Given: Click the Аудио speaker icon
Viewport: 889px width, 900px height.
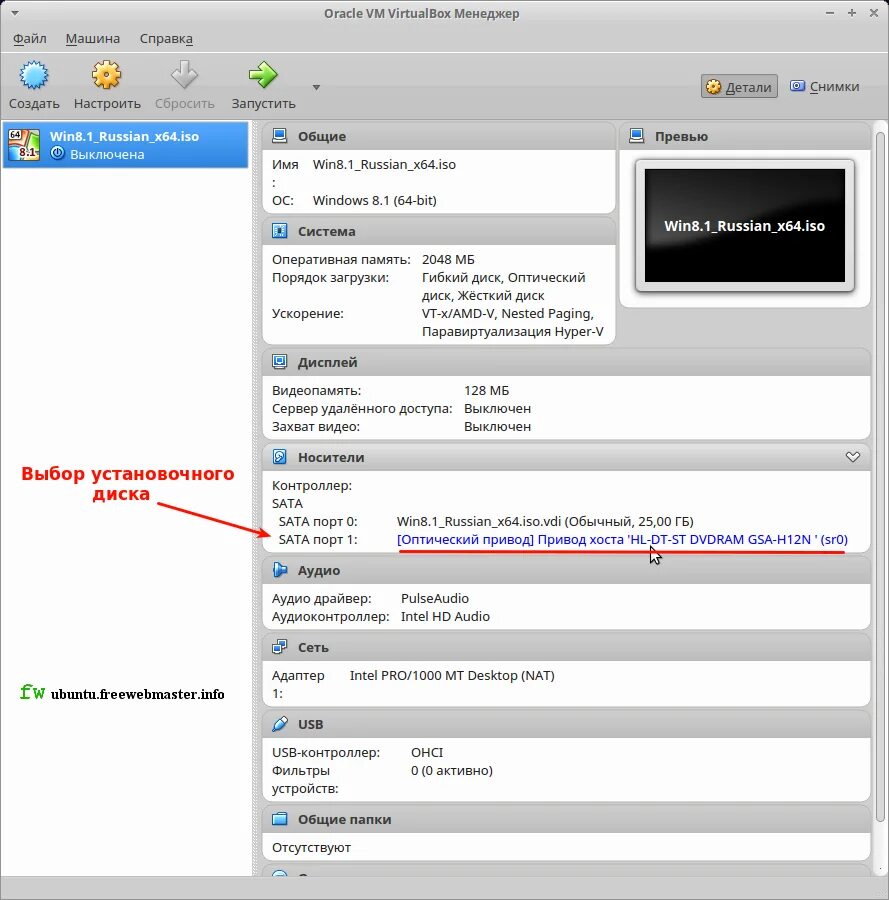Looking at the screenshot, I should 279,570.
